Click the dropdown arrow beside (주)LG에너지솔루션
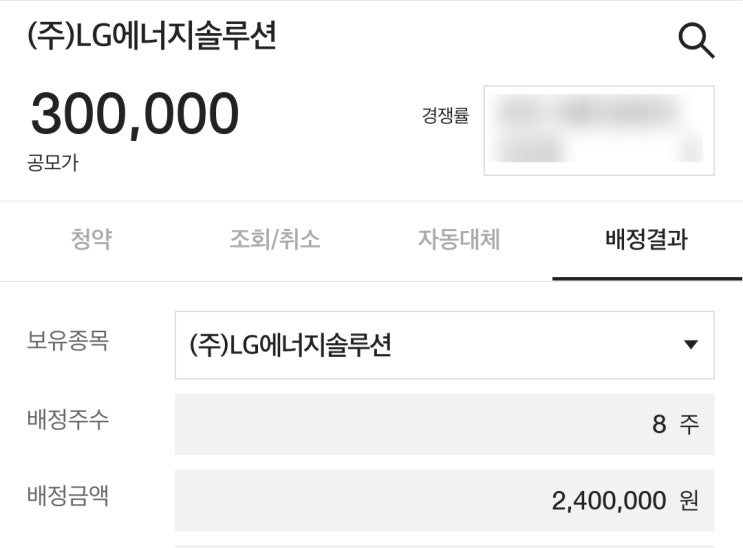The image size is (743, 548). tap(690, 345)
